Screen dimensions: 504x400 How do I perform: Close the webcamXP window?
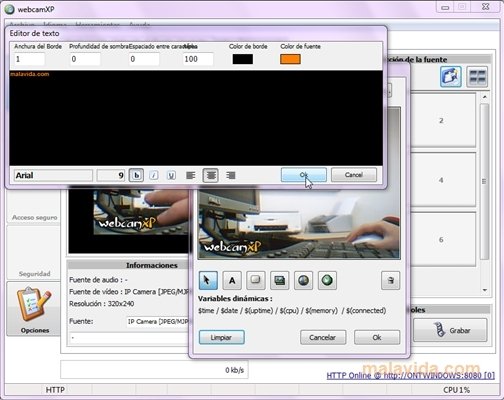coord(486,7)
